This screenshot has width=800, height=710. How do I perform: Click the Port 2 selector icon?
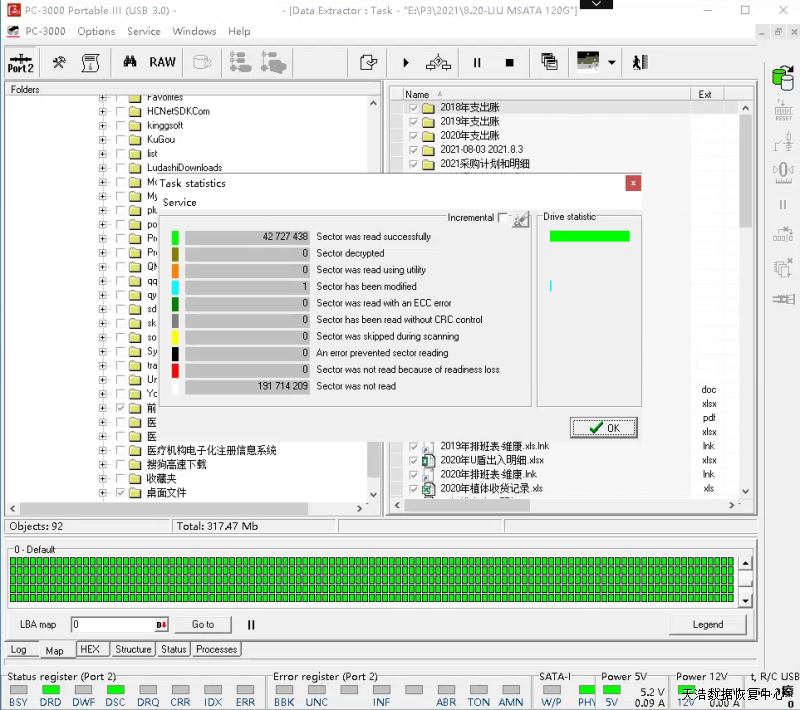tap(20, 62)
